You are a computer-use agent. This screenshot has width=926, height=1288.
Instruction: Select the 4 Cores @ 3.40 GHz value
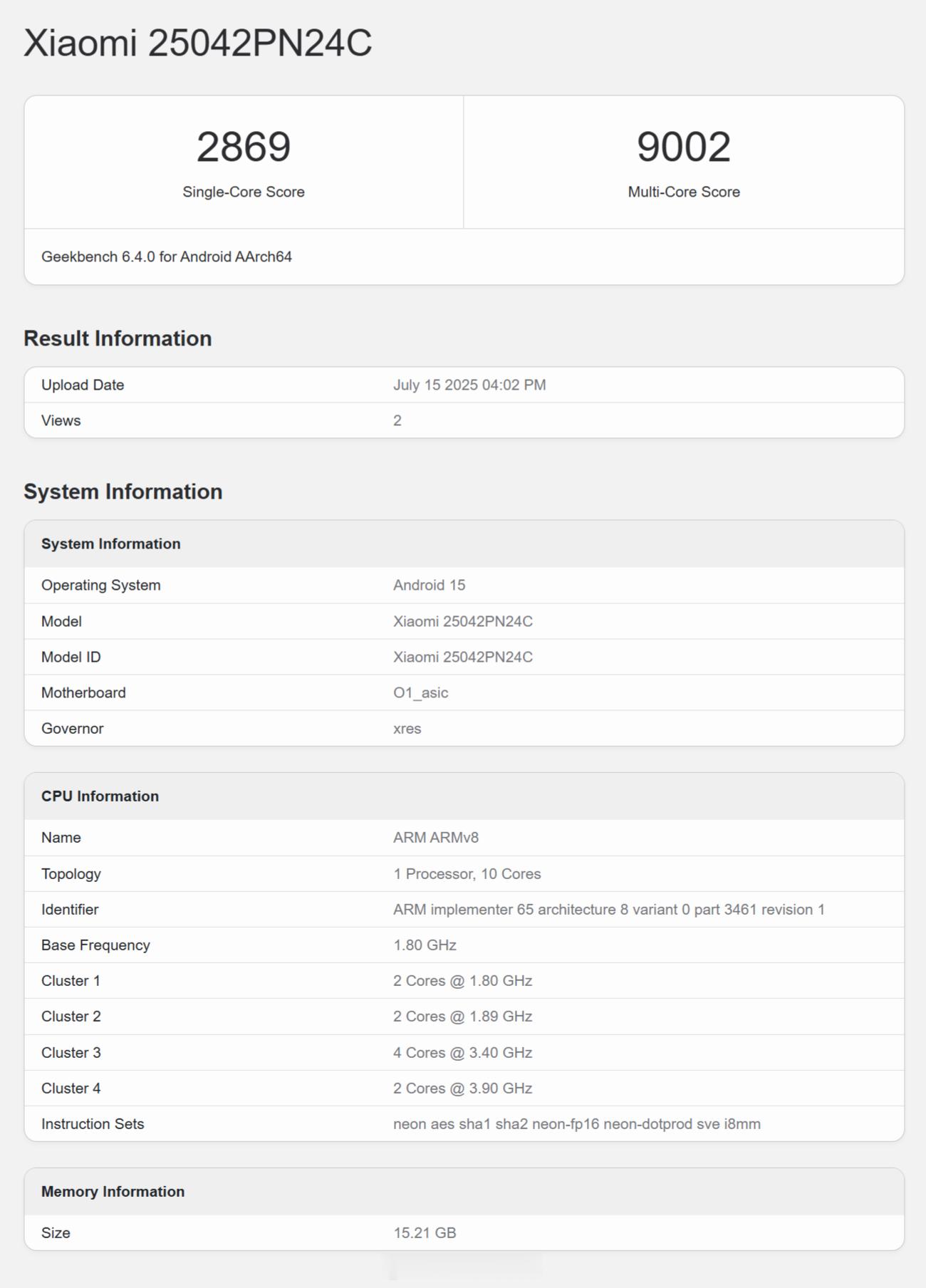click(463, 1052)
